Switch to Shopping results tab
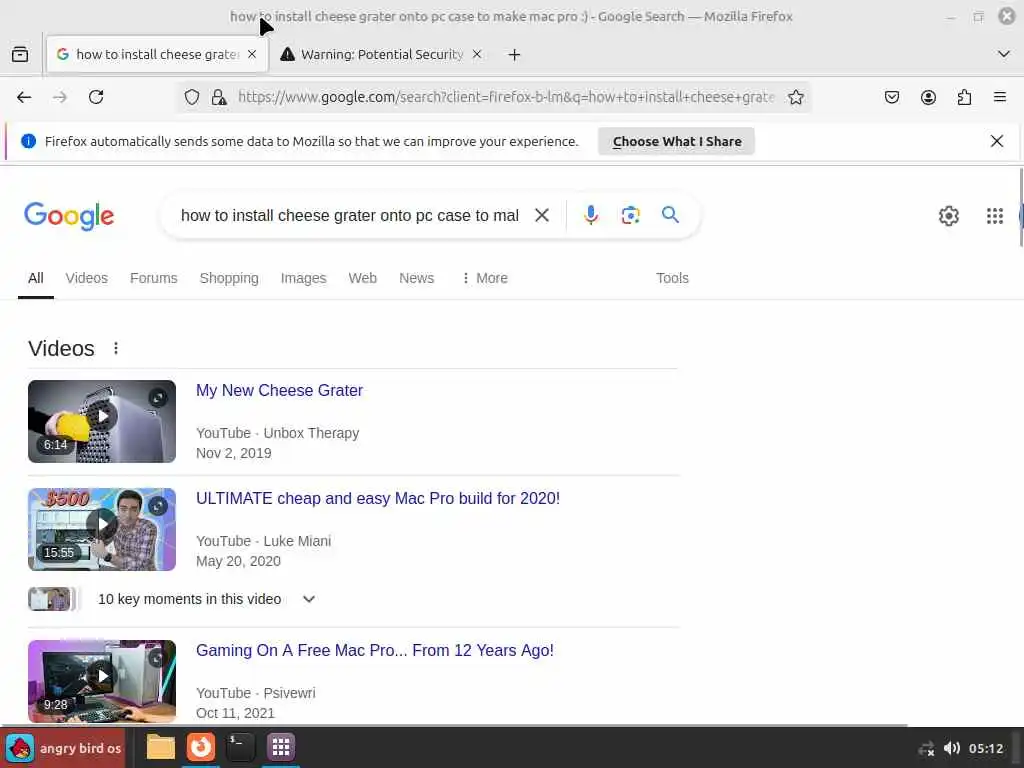 pos(229,278)
